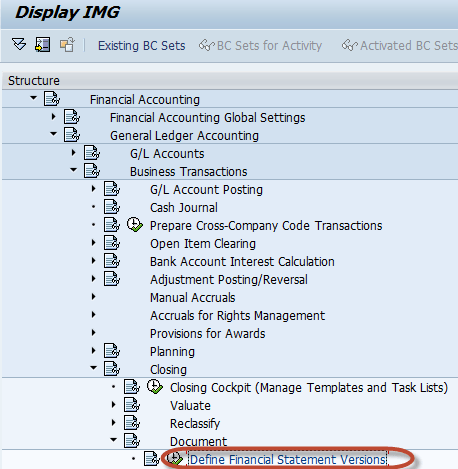458x469 pixels.
Task: Select the Planning text
Action: [172, 352]
